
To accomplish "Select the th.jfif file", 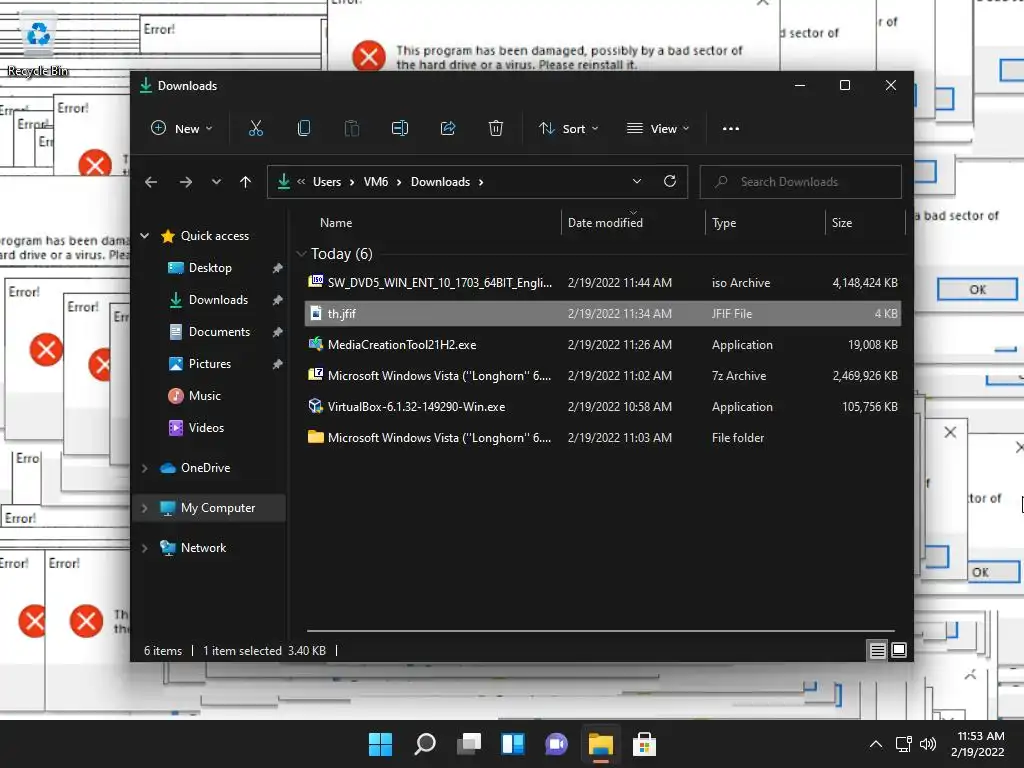I will [x=603, y=313].
